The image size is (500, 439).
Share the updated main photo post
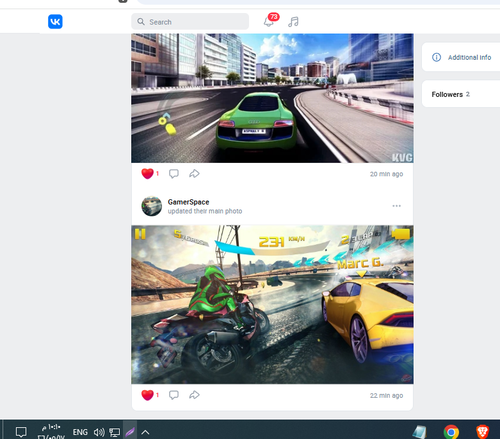pos(194,395)
